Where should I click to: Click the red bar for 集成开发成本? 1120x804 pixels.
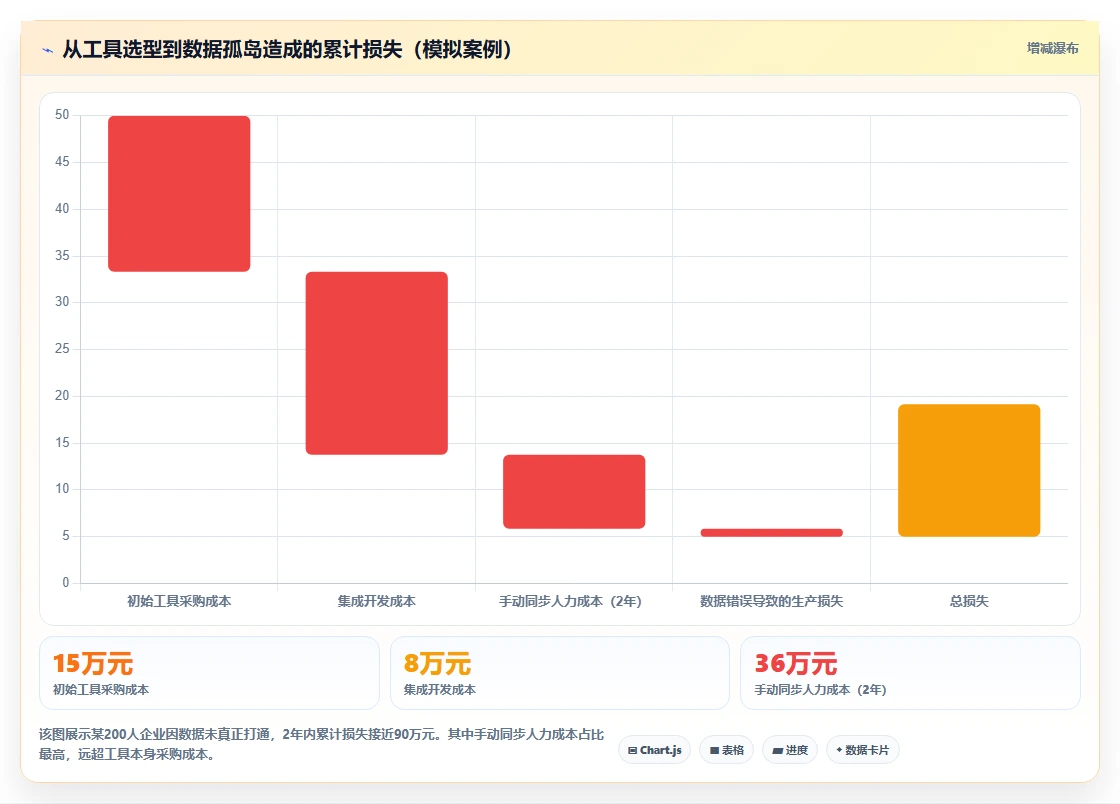(x=376, y=363)
